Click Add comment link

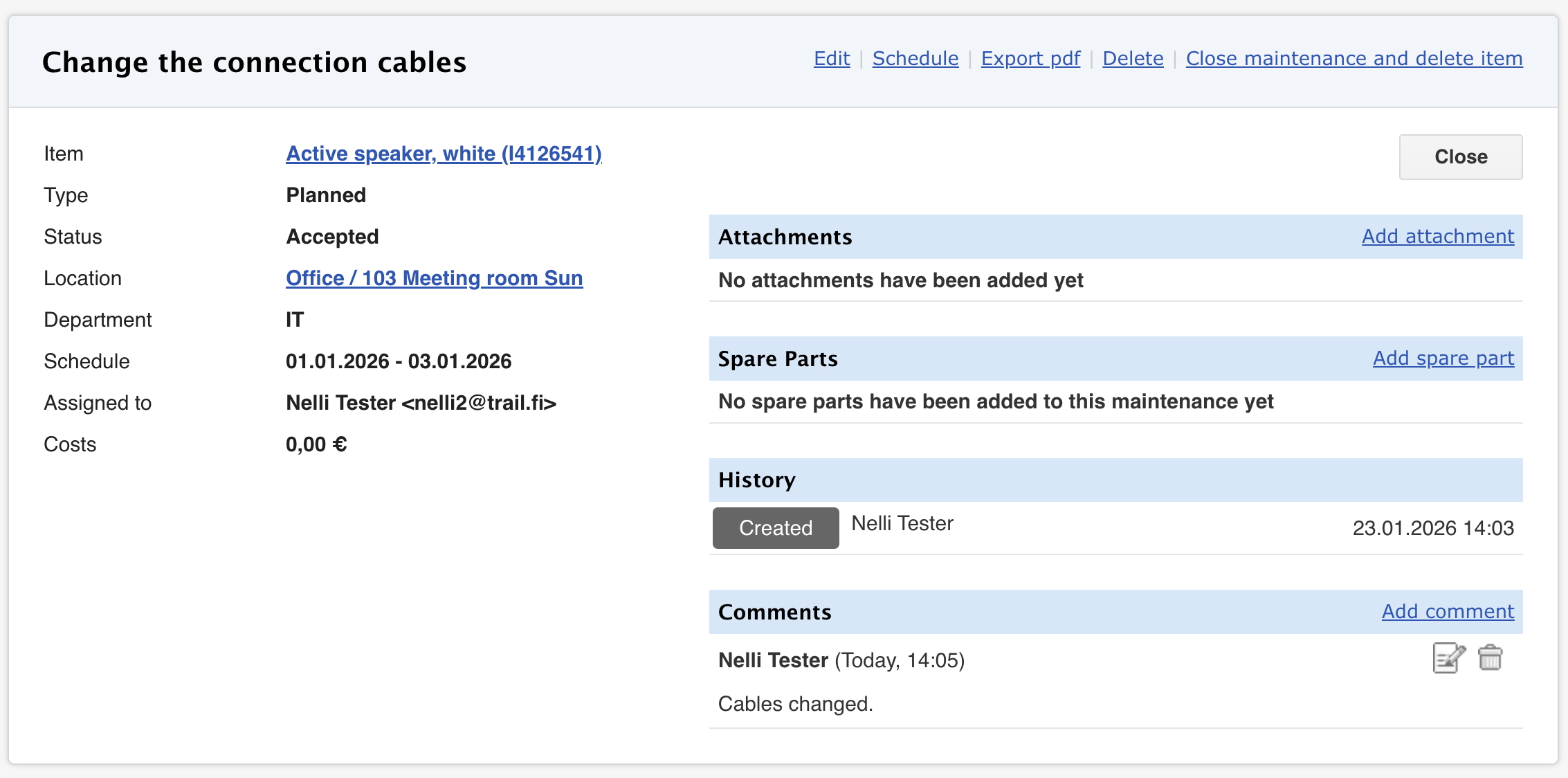point(1448,612)
